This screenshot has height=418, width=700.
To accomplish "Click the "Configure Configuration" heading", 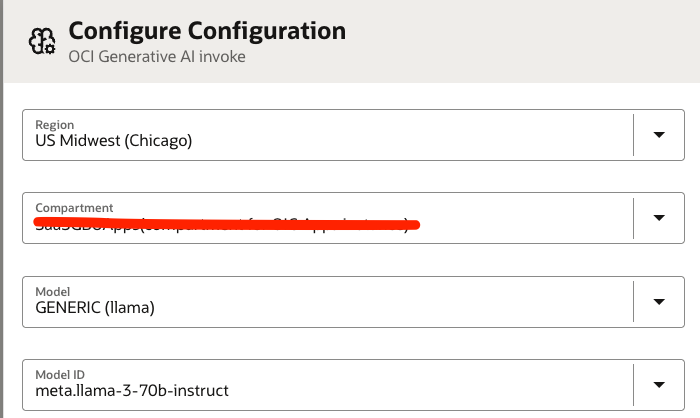I will pos(207,31).
